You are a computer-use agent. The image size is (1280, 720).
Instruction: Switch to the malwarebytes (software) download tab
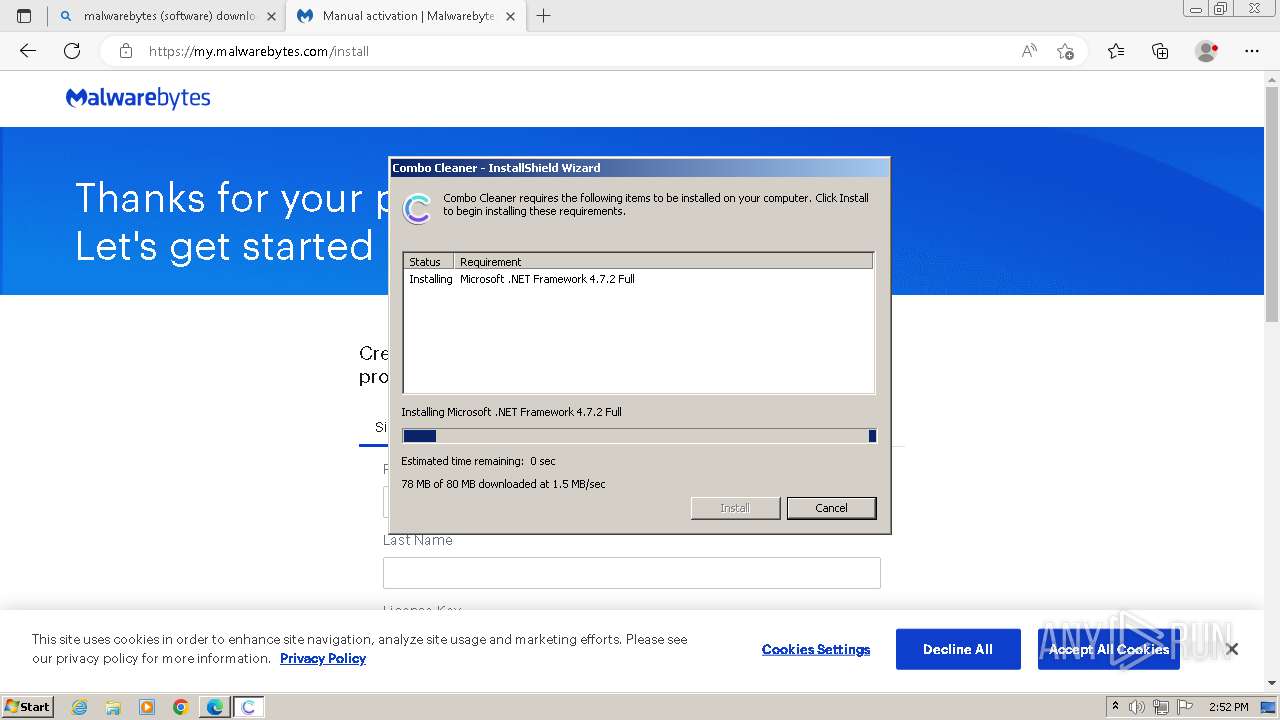click(166, 16)
